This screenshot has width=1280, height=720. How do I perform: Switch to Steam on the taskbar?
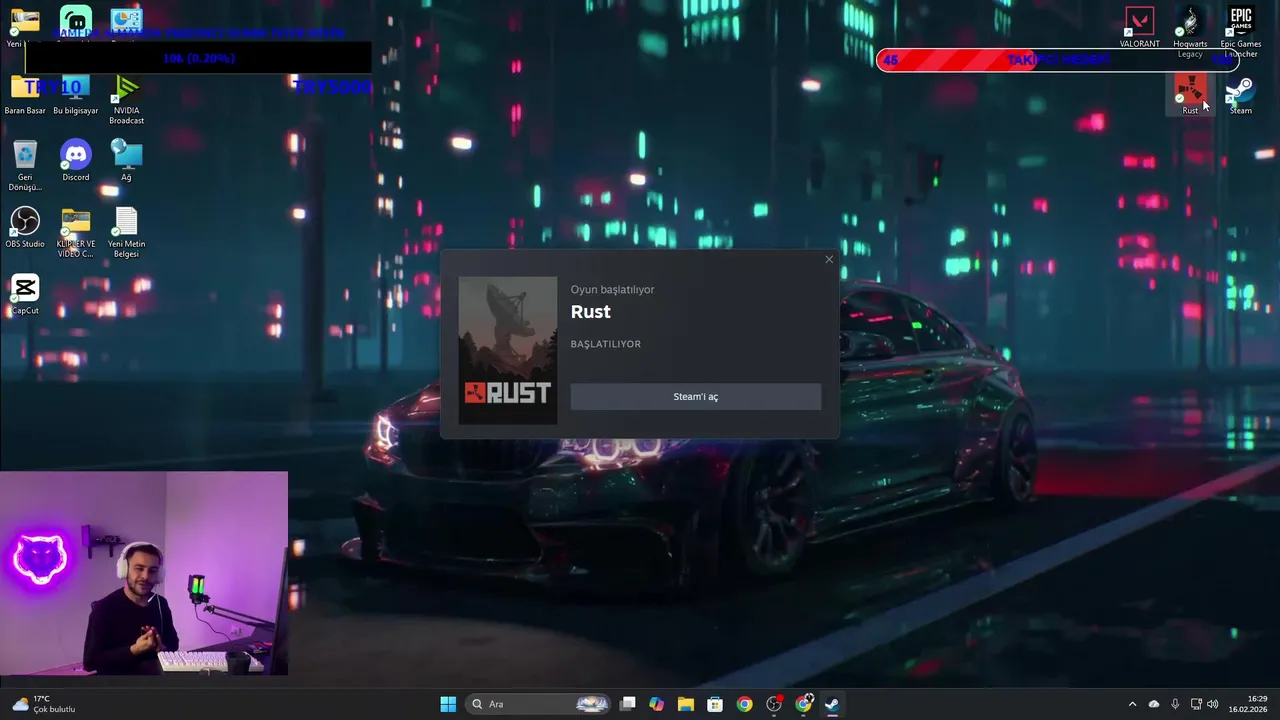coord(832,704)
